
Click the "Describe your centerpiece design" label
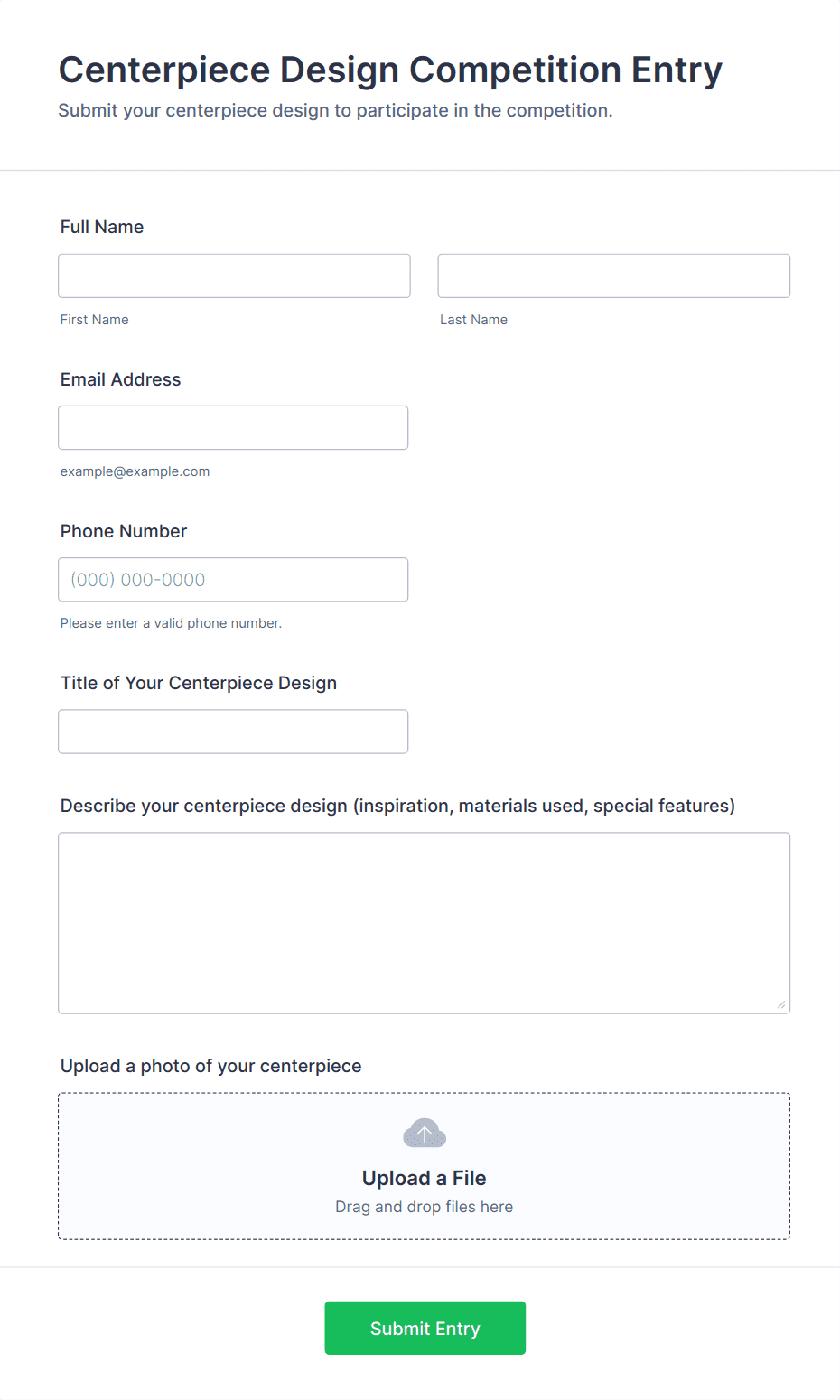(397, 806)
